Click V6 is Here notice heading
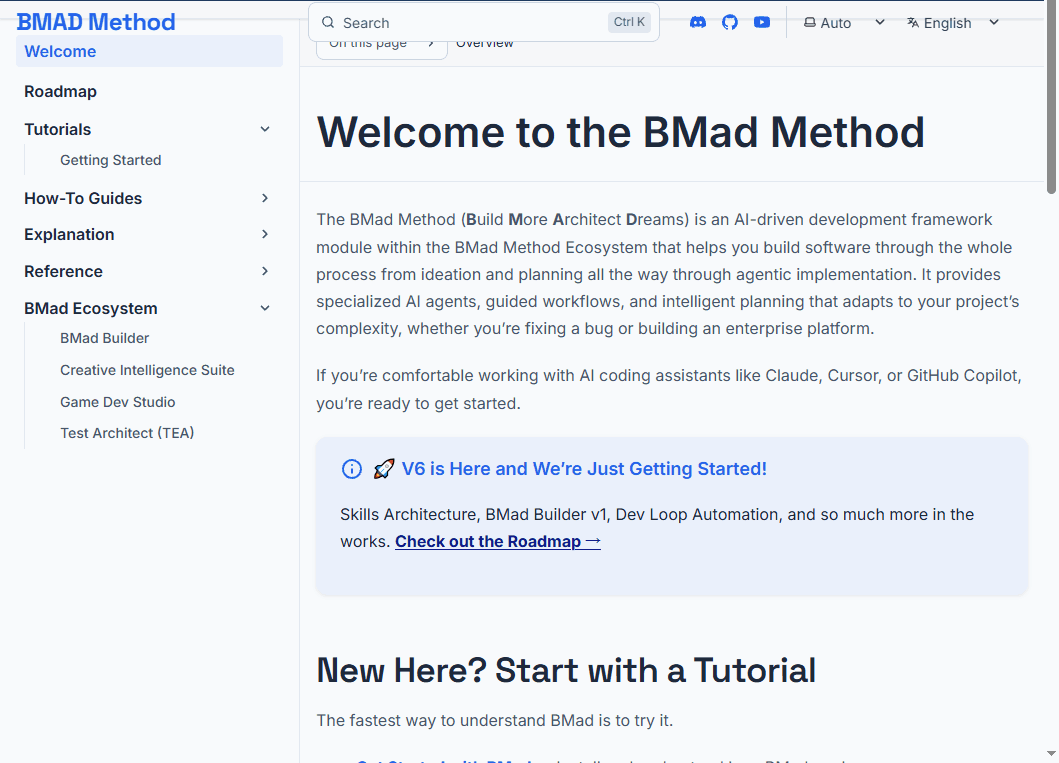Viewport: 1059px width, 763px height. click(584, 469)
